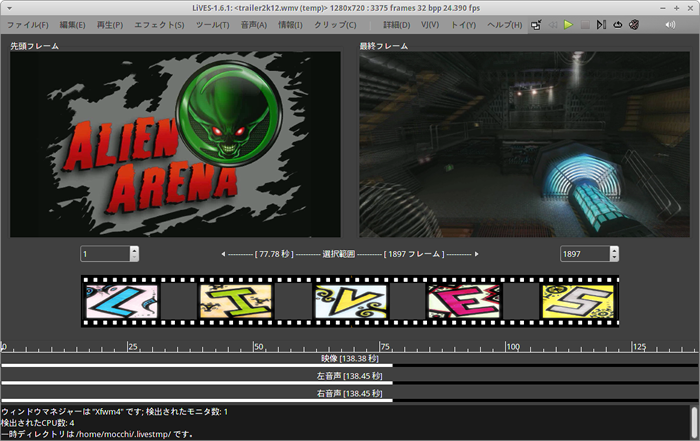
Task: Click the start frame input field showing 1
Action: (x=105, y=254)
